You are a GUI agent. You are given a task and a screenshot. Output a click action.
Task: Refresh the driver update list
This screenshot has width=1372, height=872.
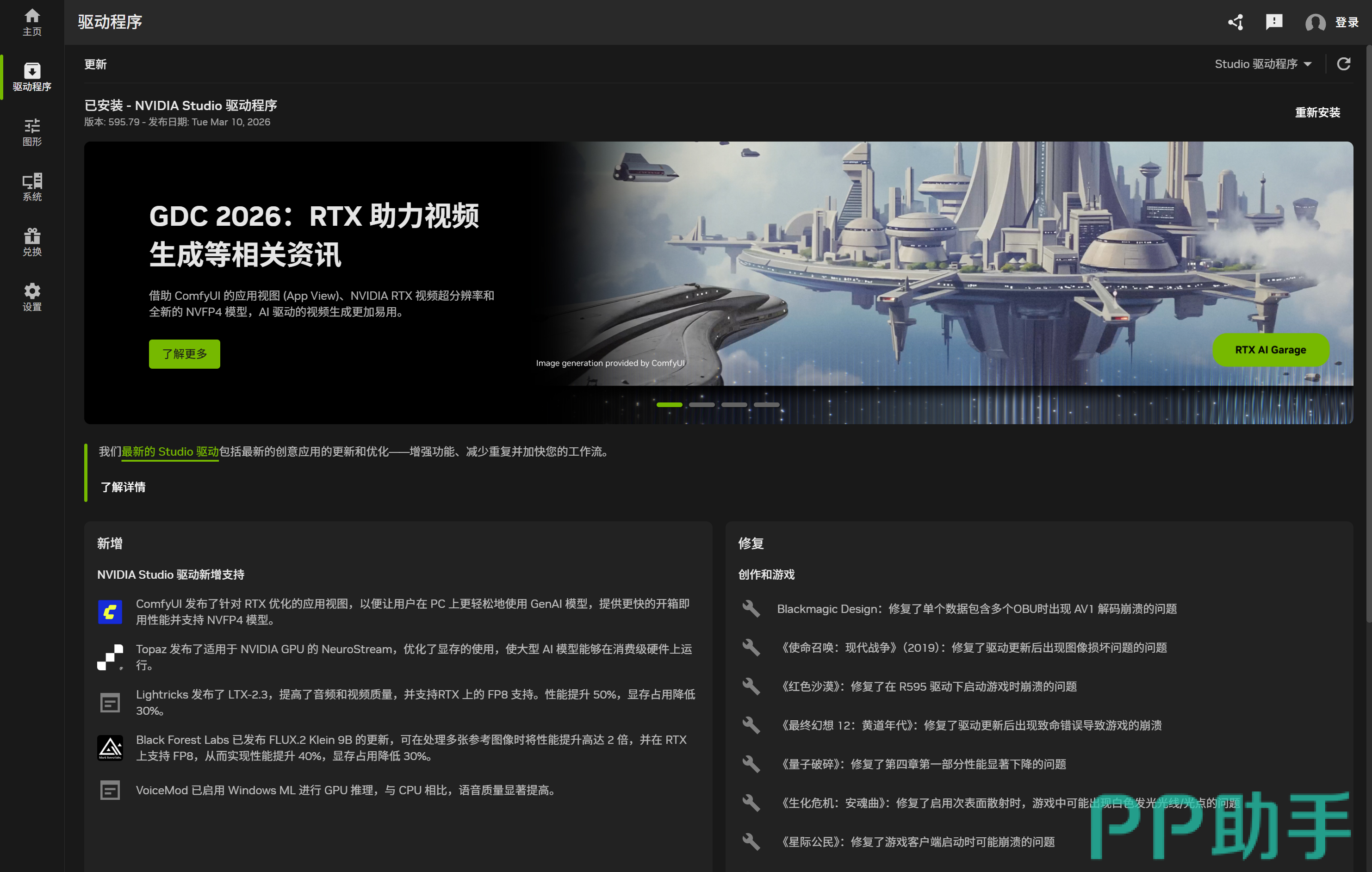1343,64
